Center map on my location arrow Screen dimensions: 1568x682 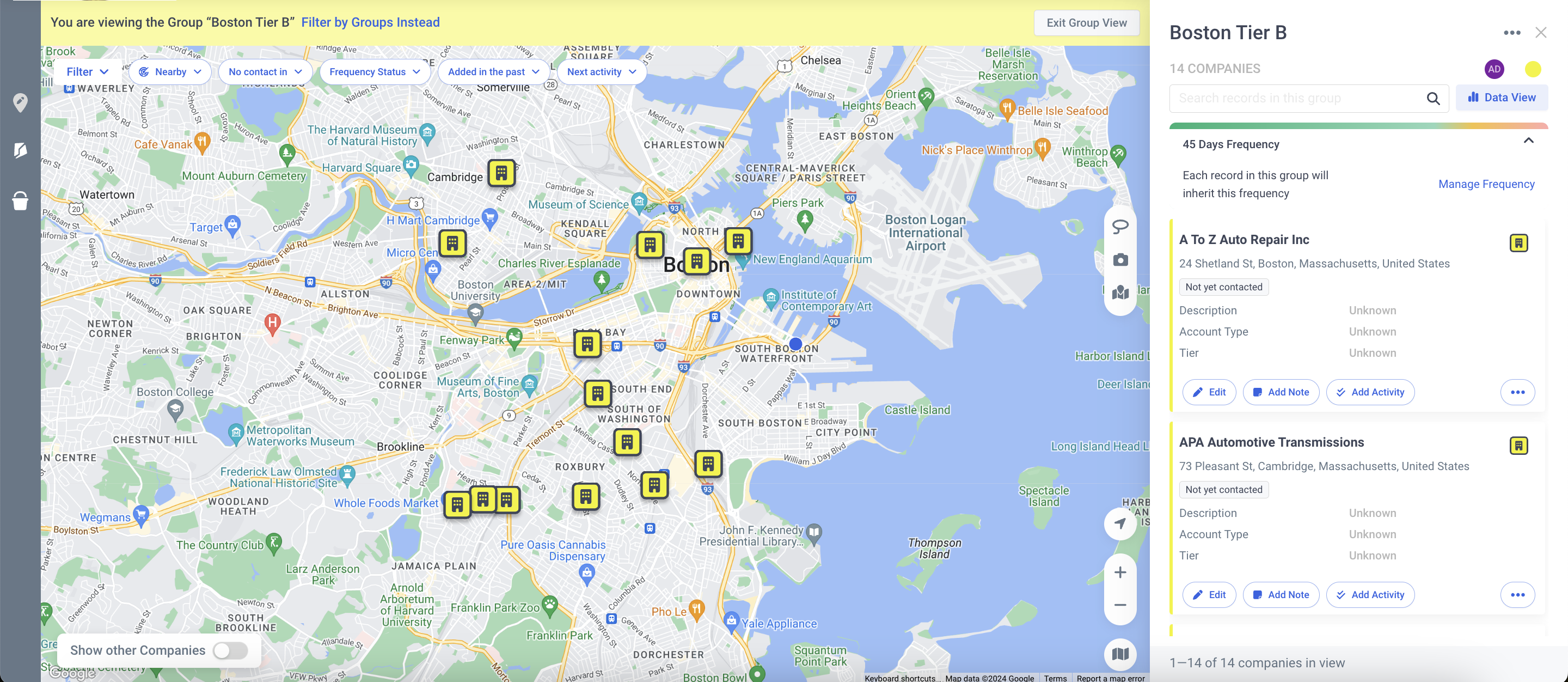click(x=1120, y=523)
